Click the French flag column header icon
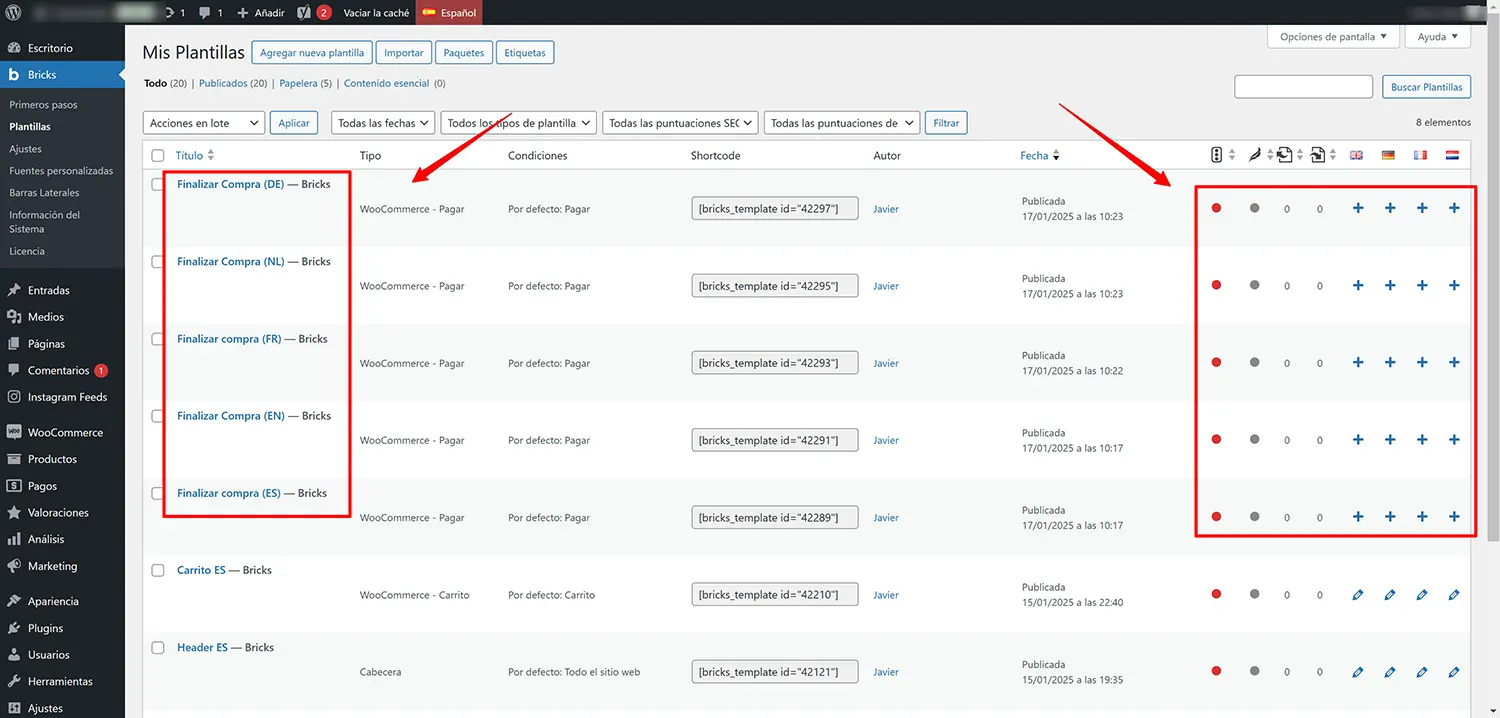The image size is (1500, 718). click(x=1420, y=155)
